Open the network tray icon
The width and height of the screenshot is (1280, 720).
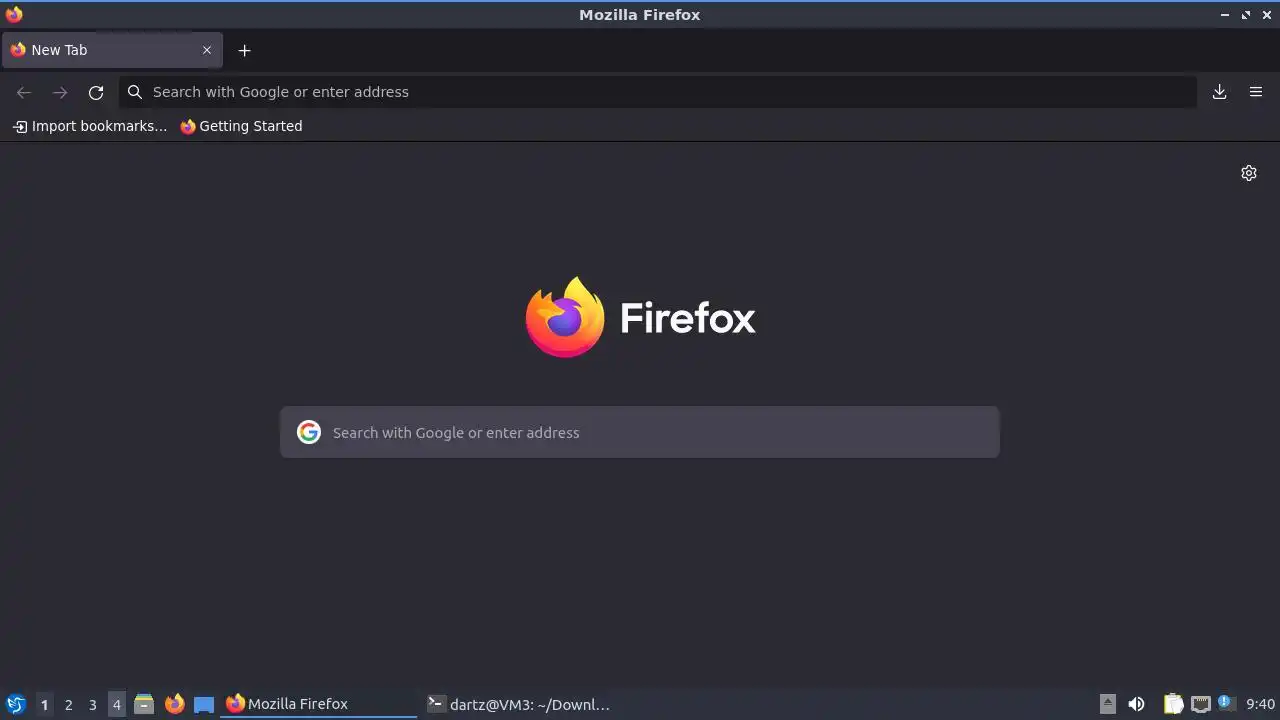pyautogui.click(x=1201, y=704)
